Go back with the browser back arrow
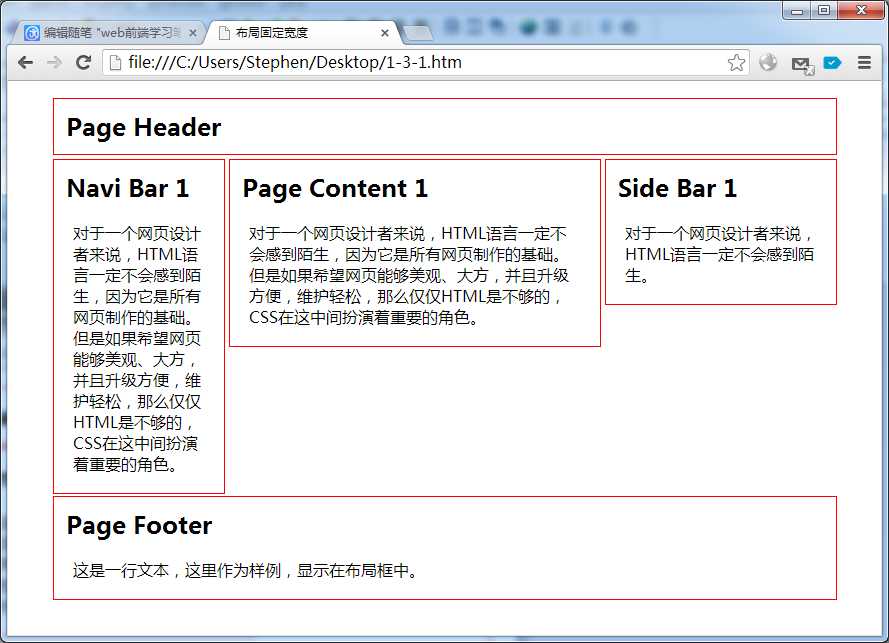Image resolution: width=889 pixels, height=643 pixels. 26,62
